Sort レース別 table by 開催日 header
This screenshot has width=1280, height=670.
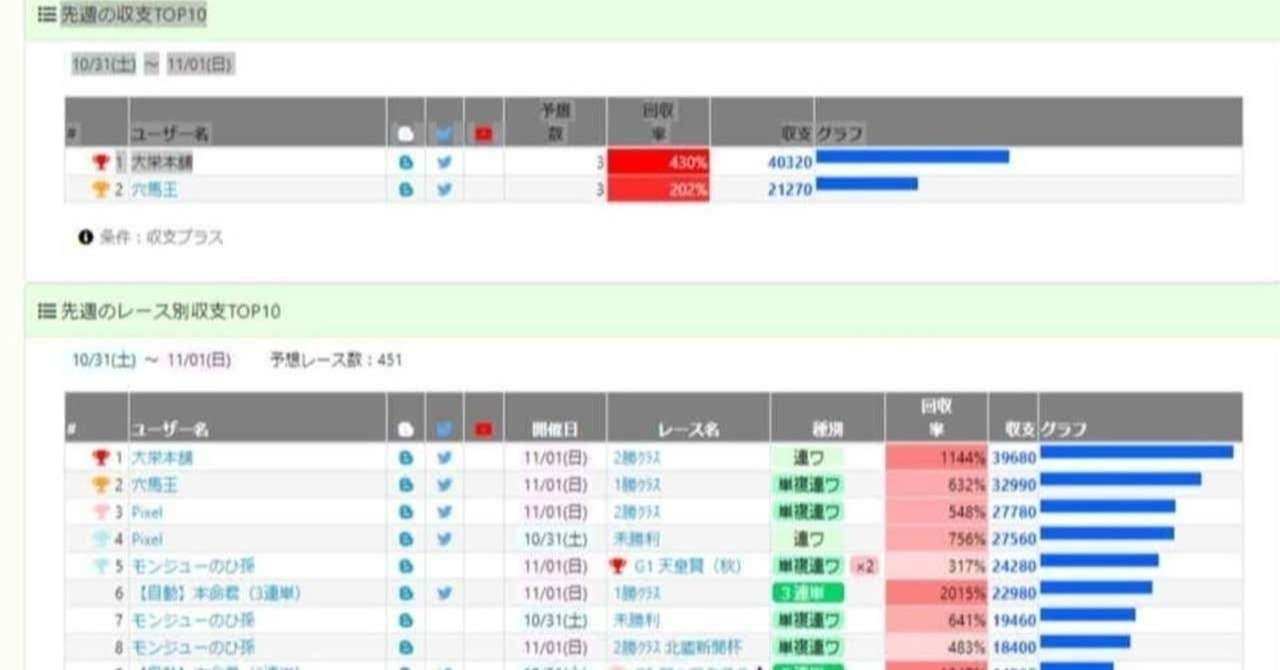click(x=555, y=429)
